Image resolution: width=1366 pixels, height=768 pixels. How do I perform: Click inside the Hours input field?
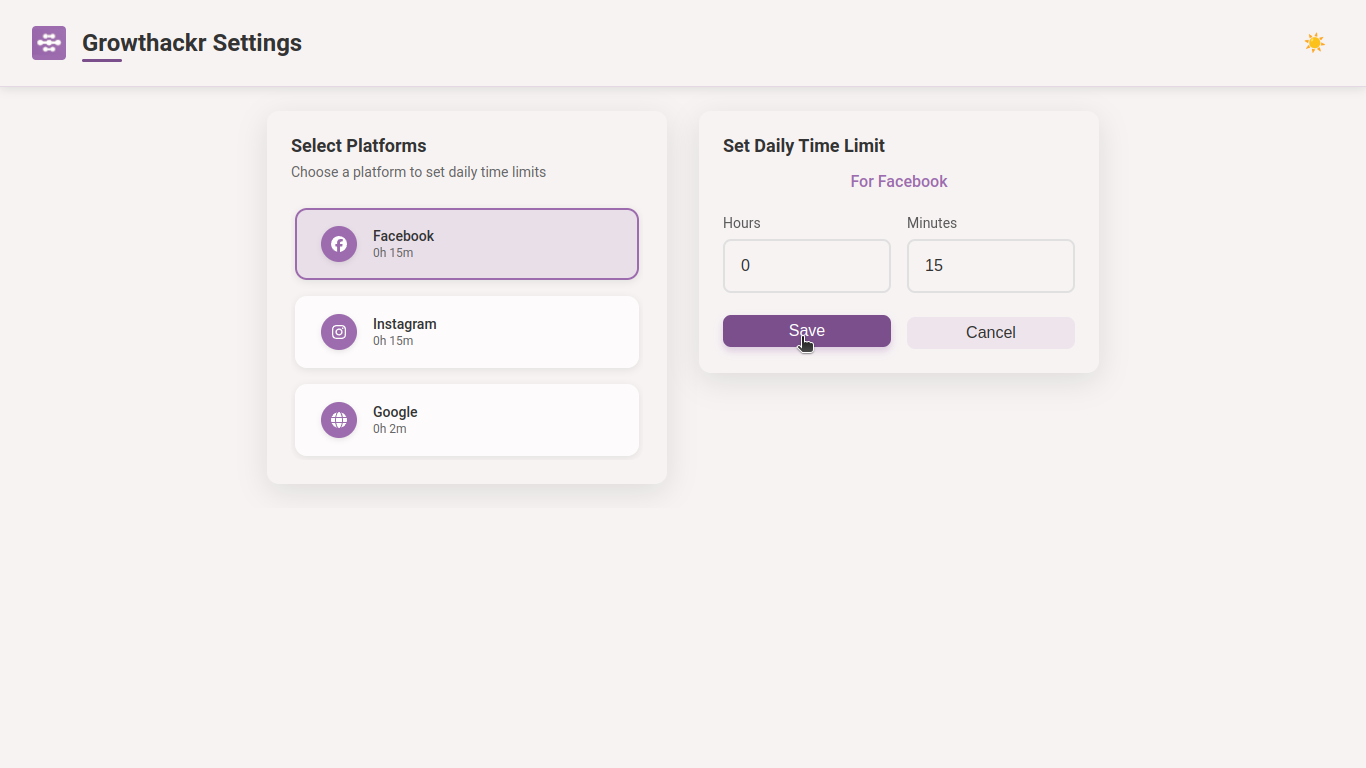(x=806, y=266)
